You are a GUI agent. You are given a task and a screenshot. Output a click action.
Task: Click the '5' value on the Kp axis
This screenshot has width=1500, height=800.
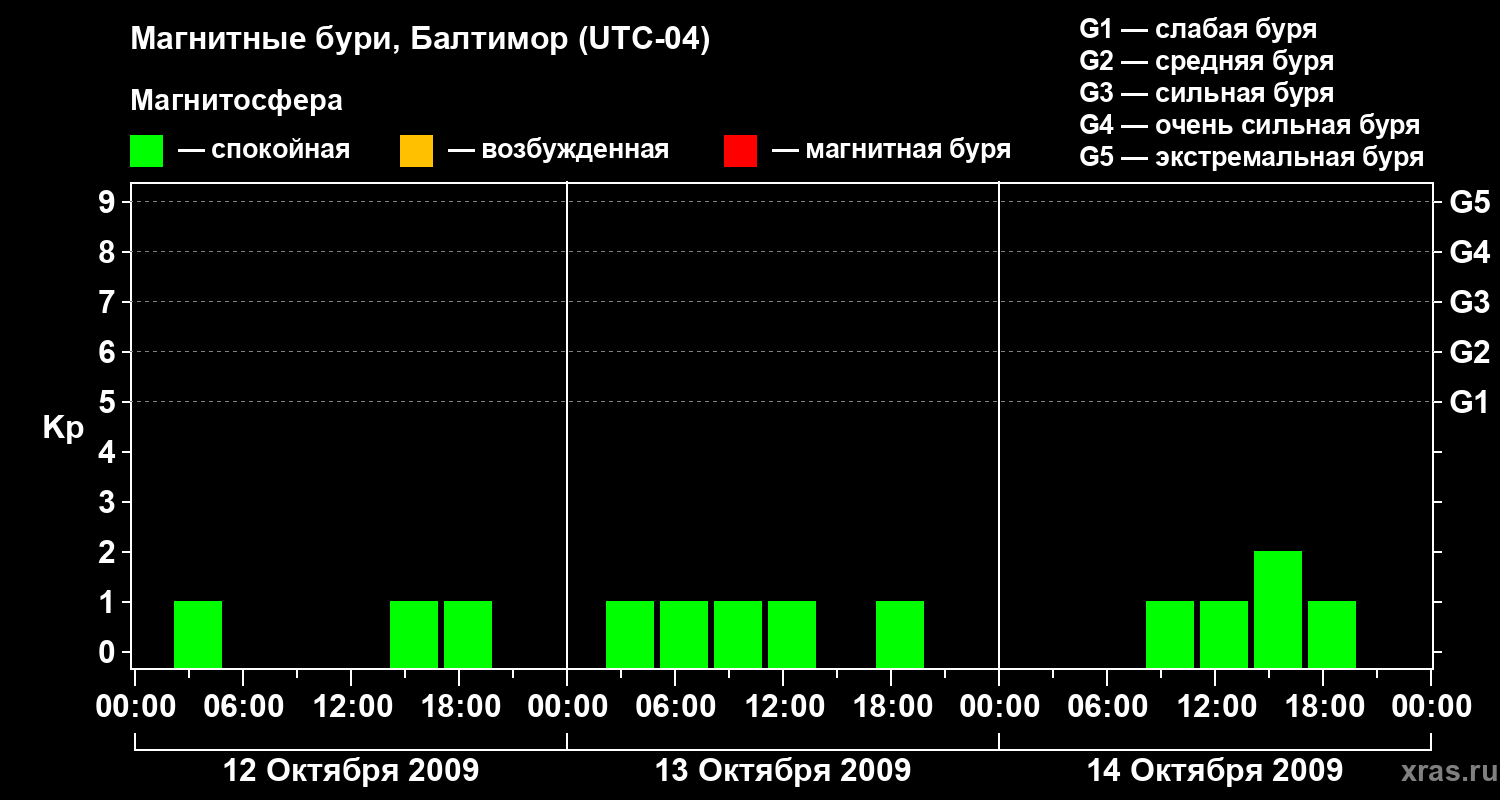click(109, 402)
